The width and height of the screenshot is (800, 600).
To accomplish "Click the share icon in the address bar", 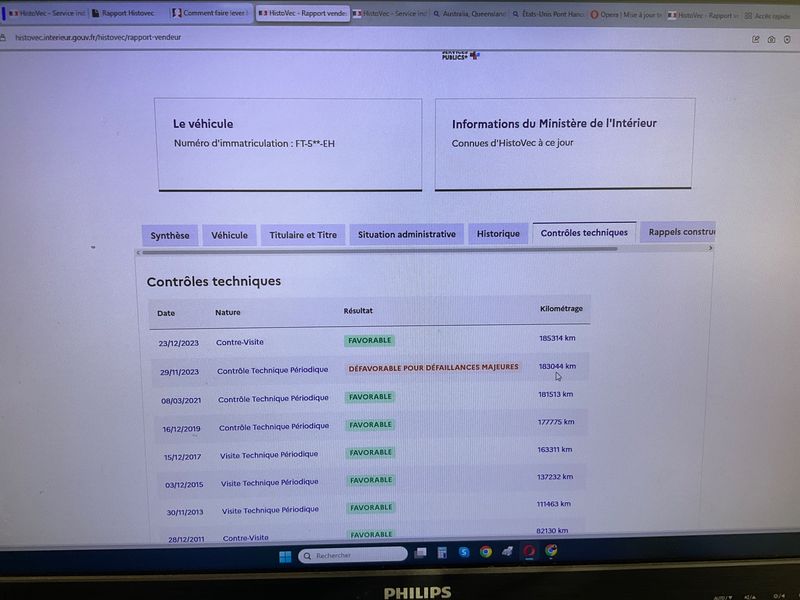I will pyautogui.click(x=756, y=39).
